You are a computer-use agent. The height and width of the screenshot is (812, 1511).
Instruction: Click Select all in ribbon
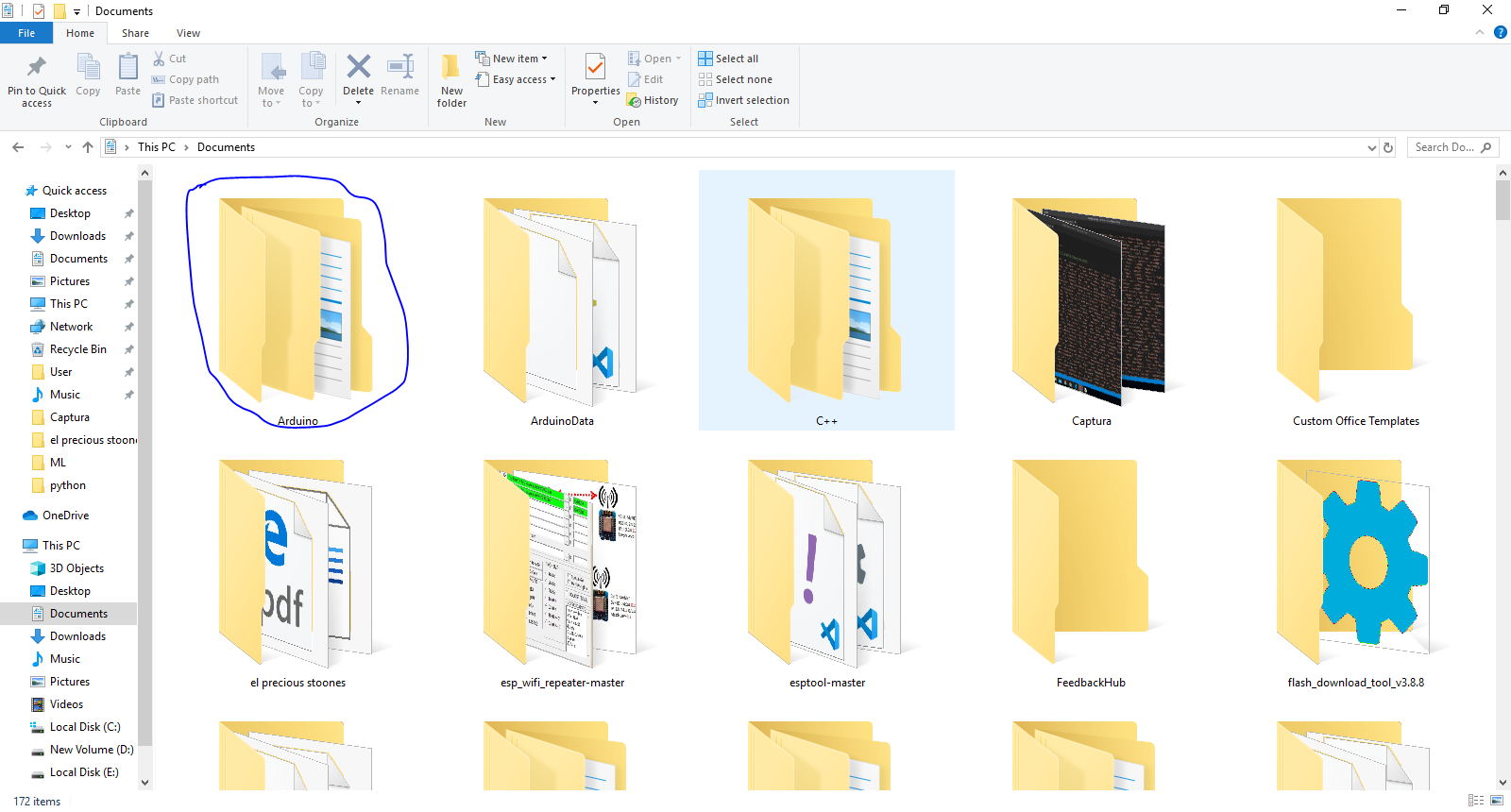coord(728,59)
